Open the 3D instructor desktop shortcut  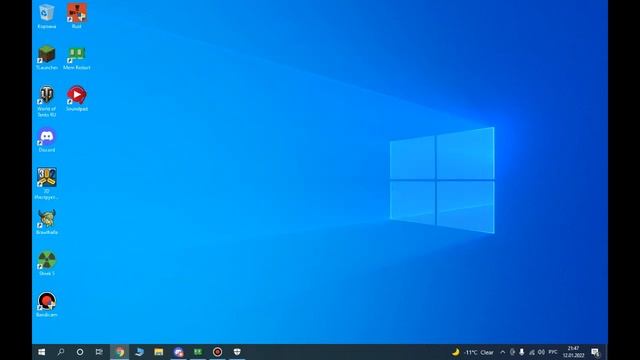[x=47, y=183]
